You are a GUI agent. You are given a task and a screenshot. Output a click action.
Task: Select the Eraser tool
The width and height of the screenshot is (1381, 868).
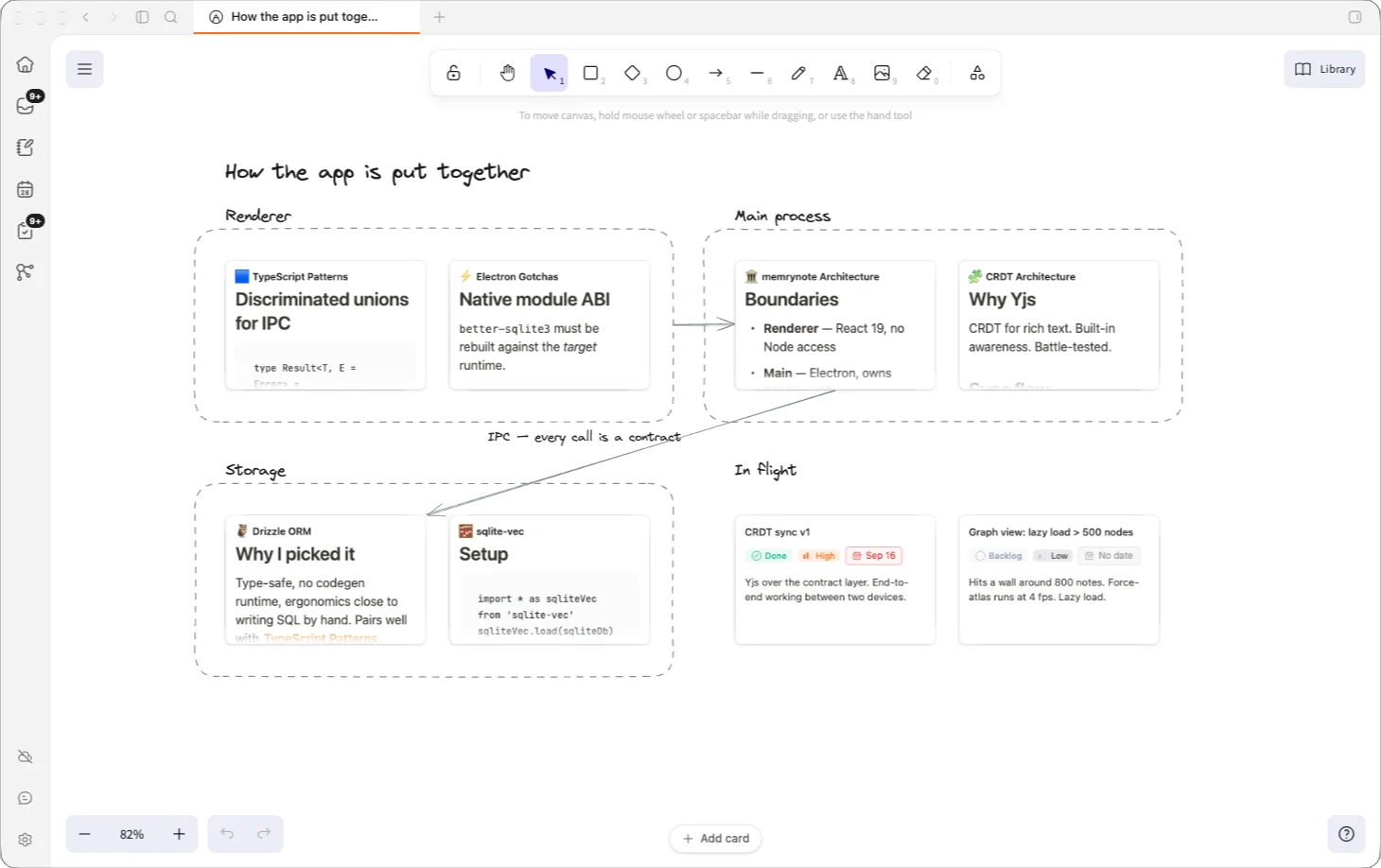(x=924, y=73)
